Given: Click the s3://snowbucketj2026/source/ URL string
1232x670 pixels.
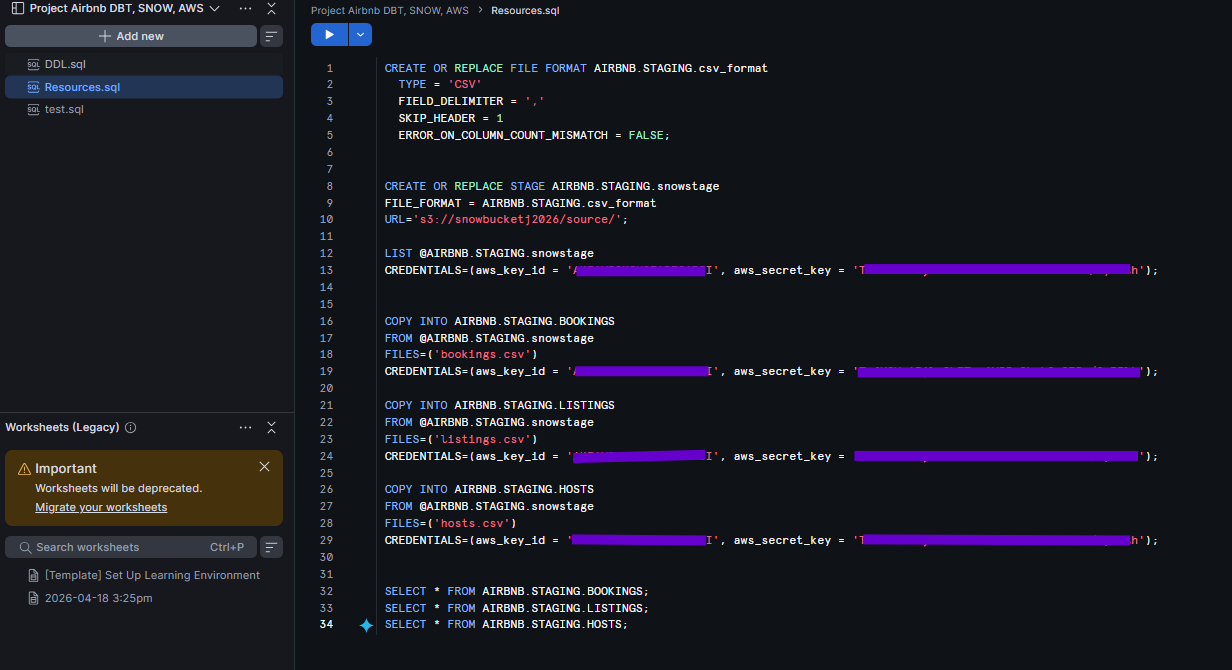Looking at the screenshot, I should (517, 220).
